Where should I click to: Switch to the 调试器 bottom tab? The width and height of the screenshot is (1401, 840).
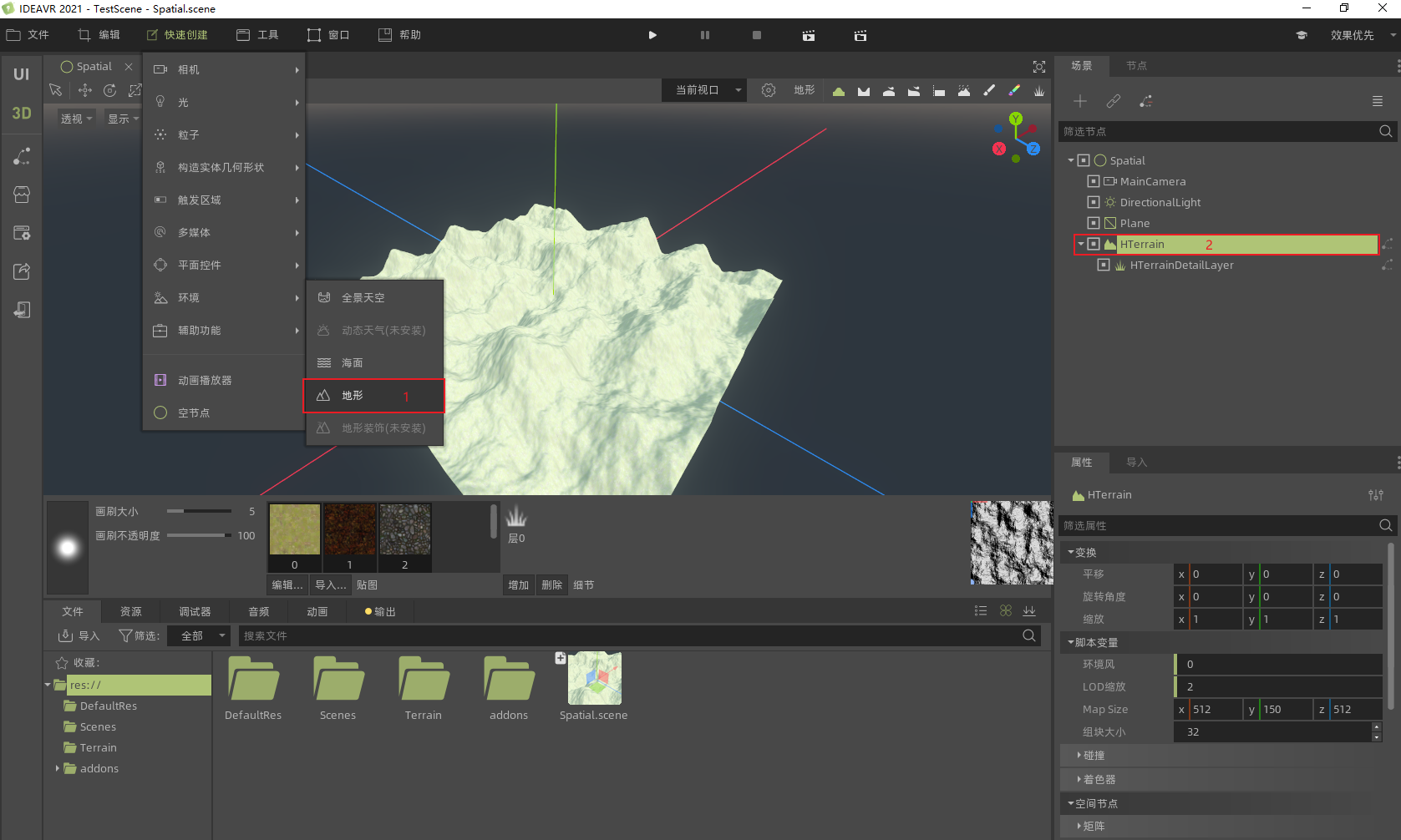click(x=195, y=612)
